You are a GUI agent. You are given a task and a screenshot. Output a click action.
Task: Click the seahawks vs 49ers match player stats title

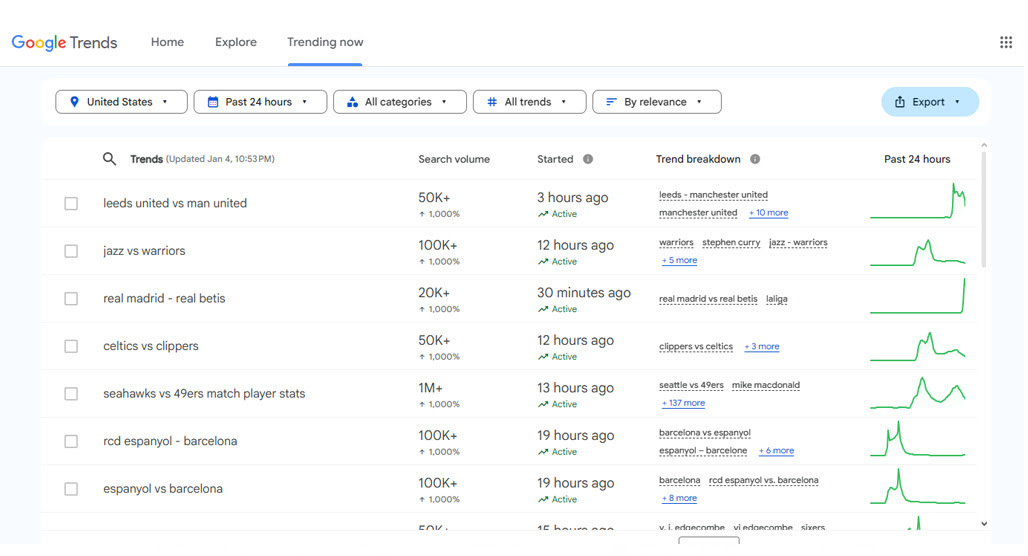[204, 393]
